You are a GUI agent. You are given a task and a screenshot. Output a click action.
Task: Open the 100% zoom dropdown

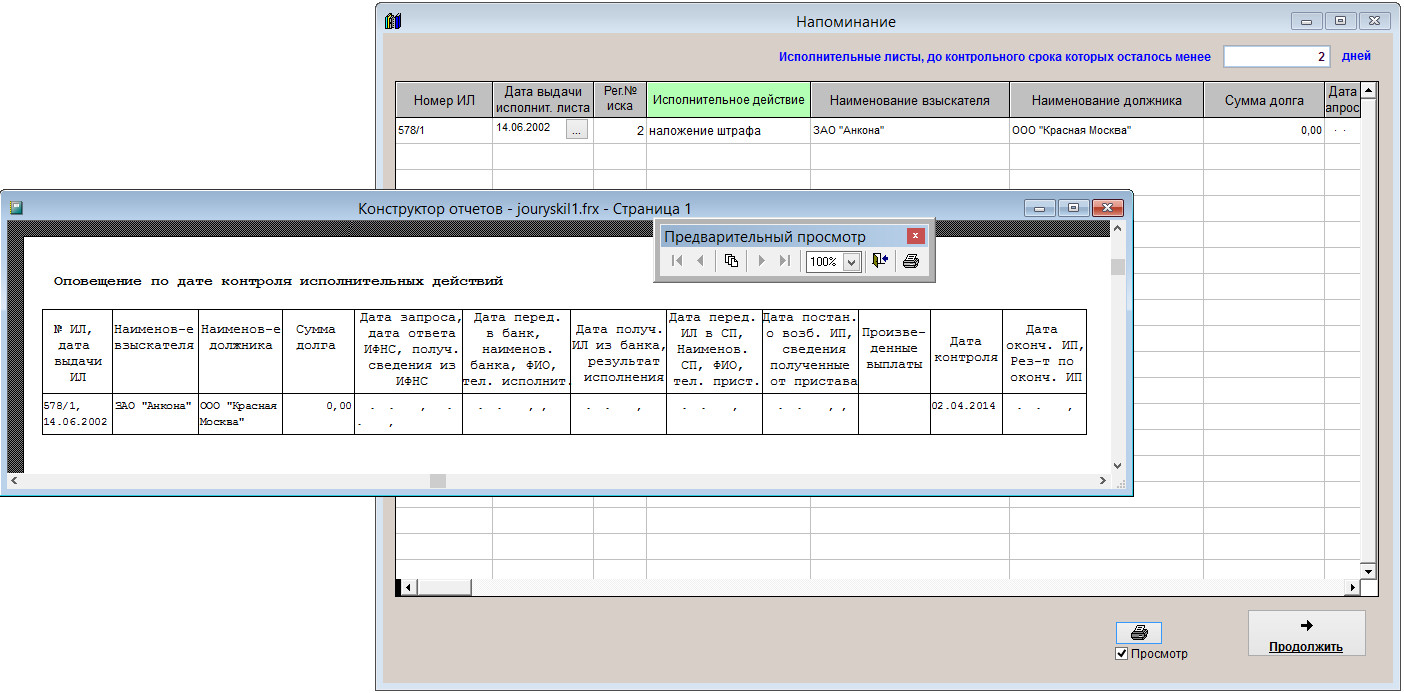point(852,262)
